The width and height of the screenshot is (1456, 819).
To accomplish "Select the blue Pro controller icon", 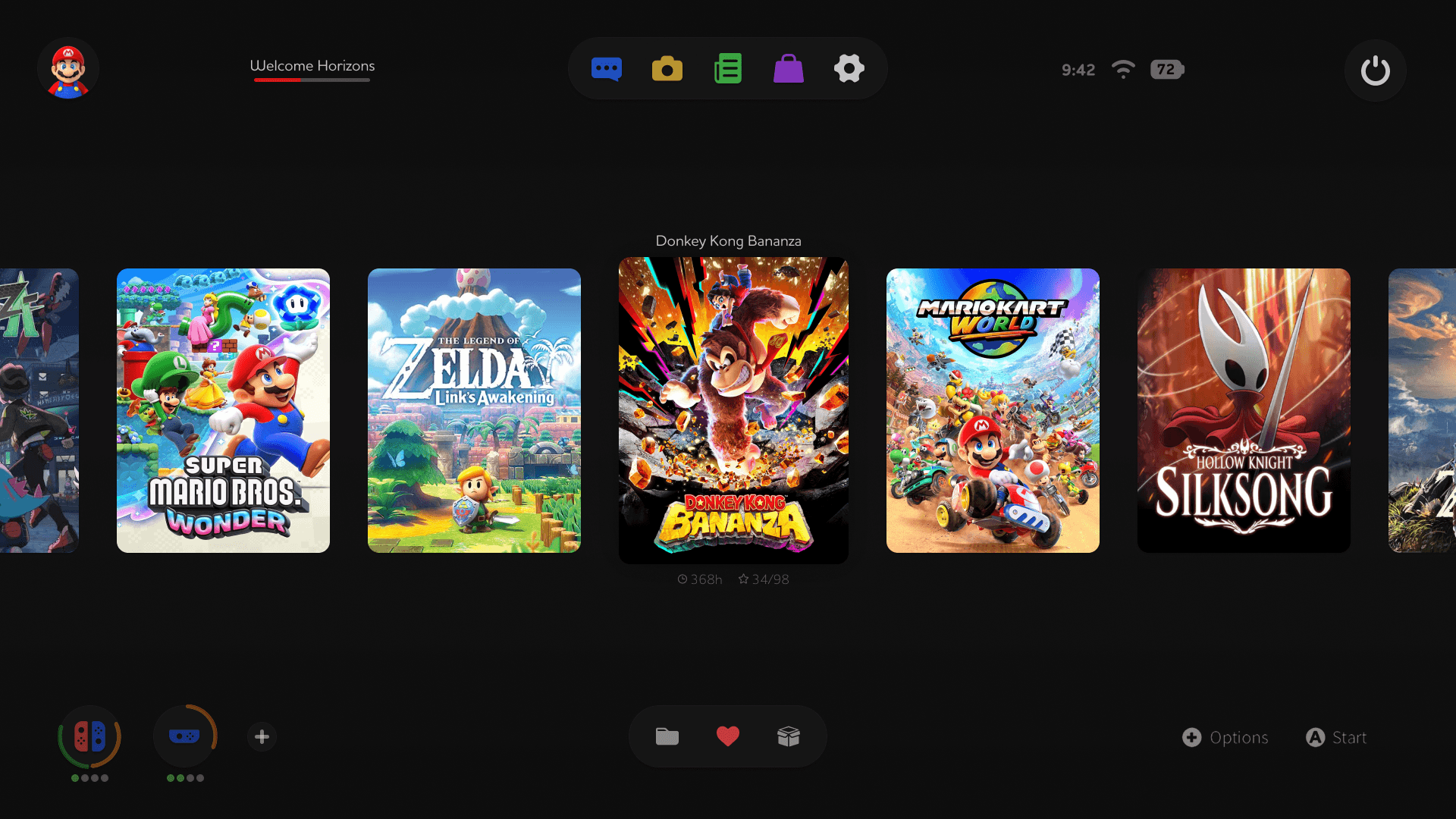I will coord(184,736).
